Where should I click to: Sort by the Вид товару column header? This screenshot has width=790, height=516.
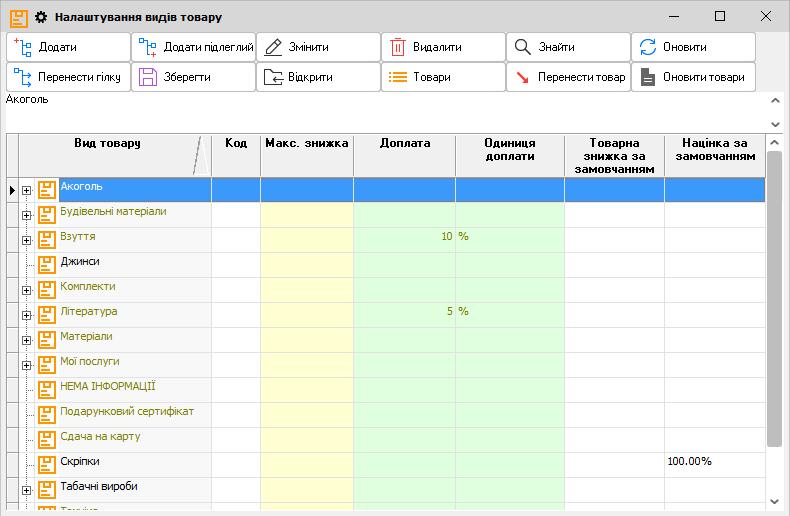coord(107,144)
